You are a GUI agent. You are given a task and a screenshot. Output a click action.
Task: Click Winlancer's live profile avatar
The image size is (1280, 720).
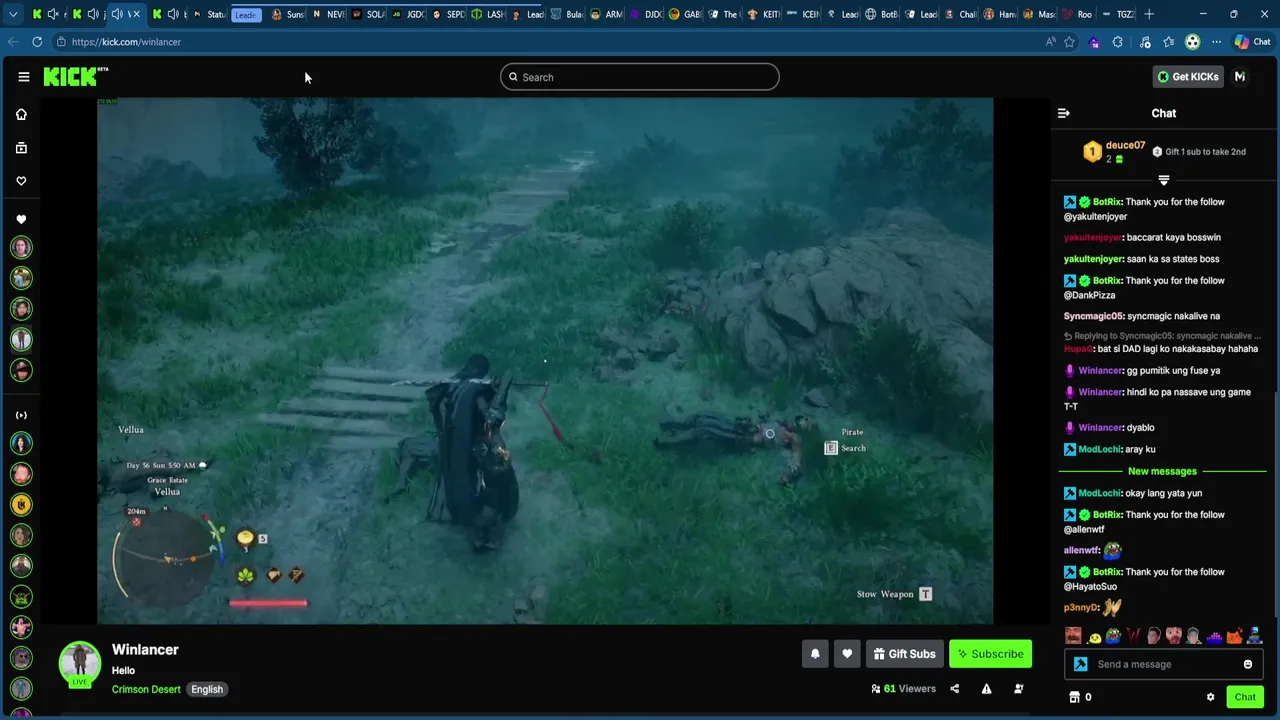pos(79,664)
